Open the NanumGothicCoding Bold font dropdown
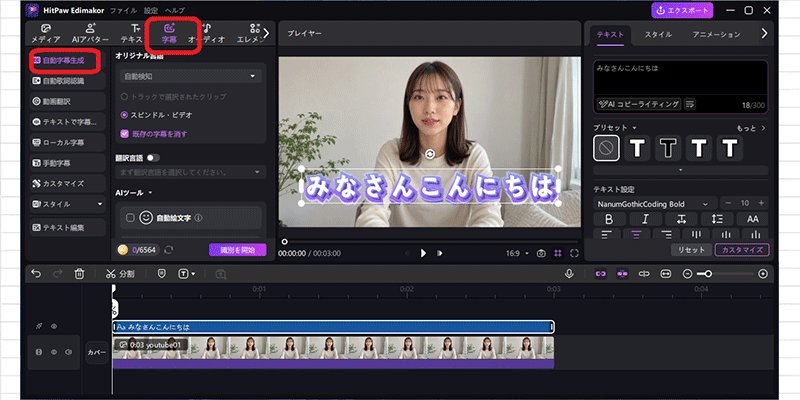 pyautogui.click(x=655, y=204)
